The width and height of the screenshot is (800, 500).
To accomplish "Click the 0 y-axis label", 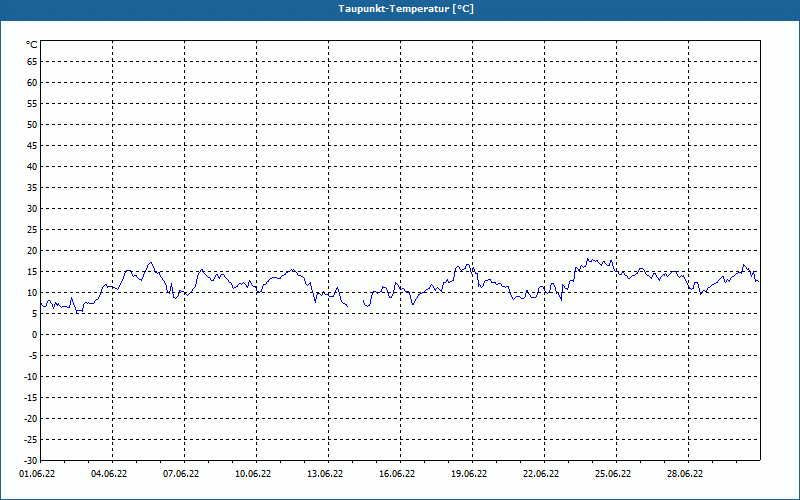I will point(35,335).
